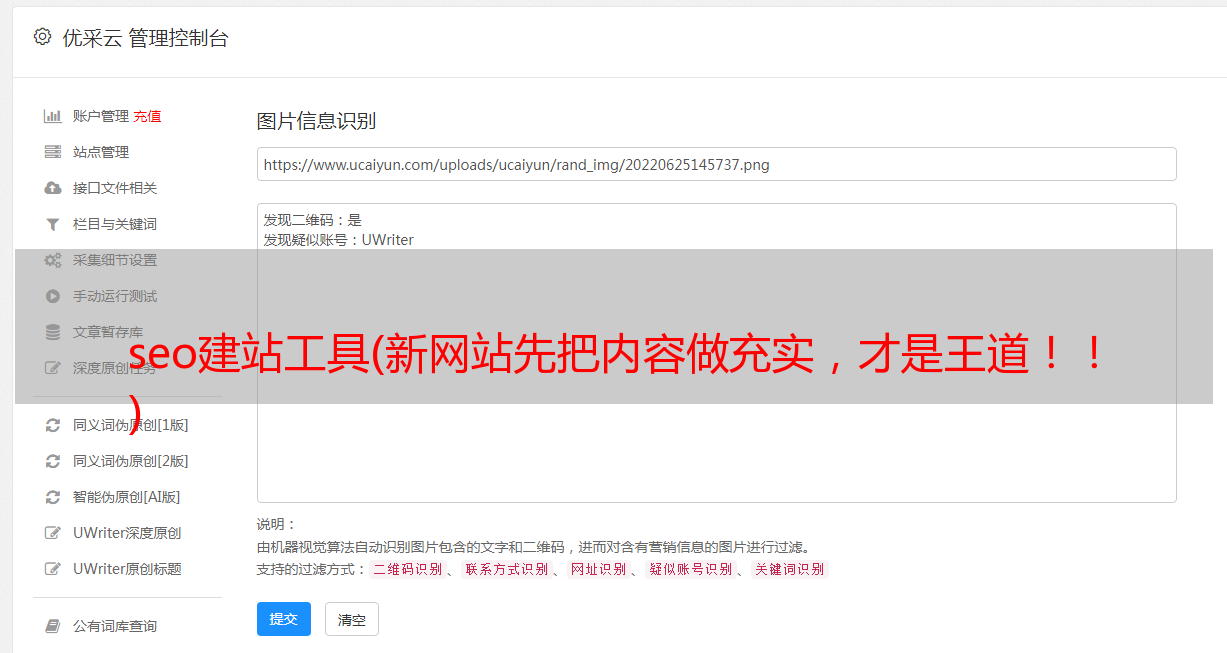The height and width of the screenshot is (653, 1227).
Task: Select 智能伪原创[AI版] menu item
Action: 127,497
